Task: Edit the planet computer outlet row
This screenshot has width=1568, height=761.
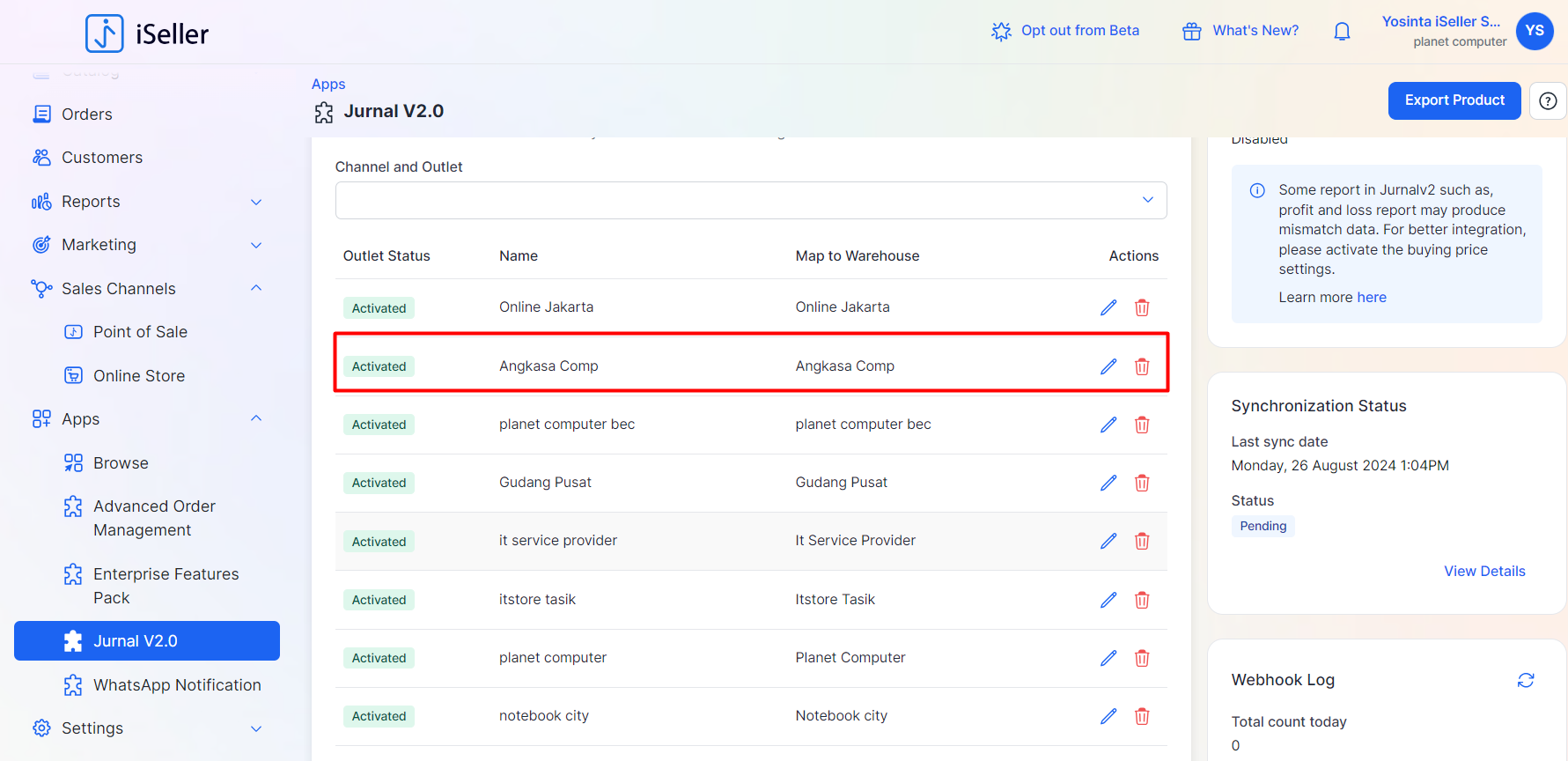Action: [1108, 658]
